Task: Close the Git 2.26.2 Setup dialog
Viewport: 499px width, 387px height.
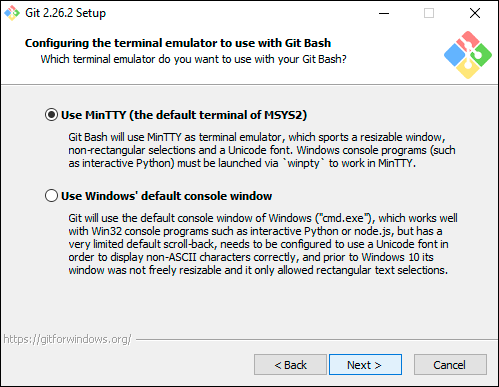Action: pyautogui.click(x=475, y=13)
